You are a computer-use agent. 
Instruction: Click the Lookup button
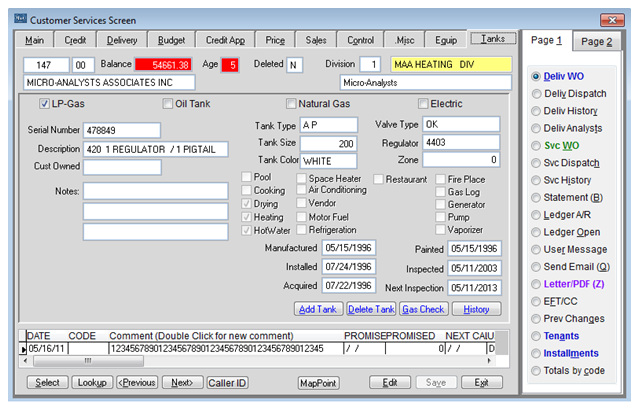(x=92, y=382)
